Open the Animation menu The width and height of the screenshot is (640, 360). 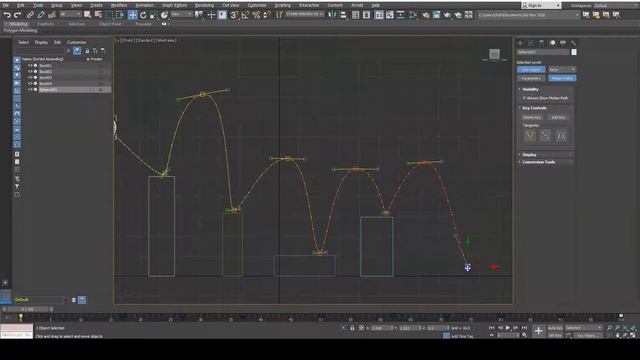pos(144,5)
